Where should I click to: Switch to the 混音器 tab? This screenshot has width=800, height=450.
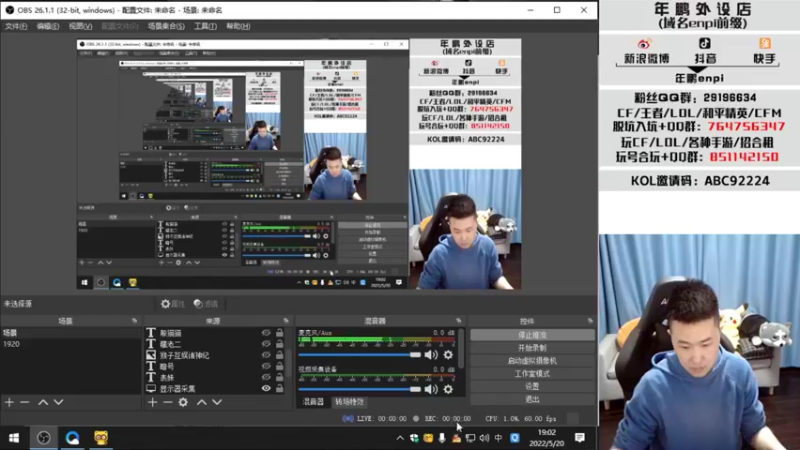(x=313, y=402)
